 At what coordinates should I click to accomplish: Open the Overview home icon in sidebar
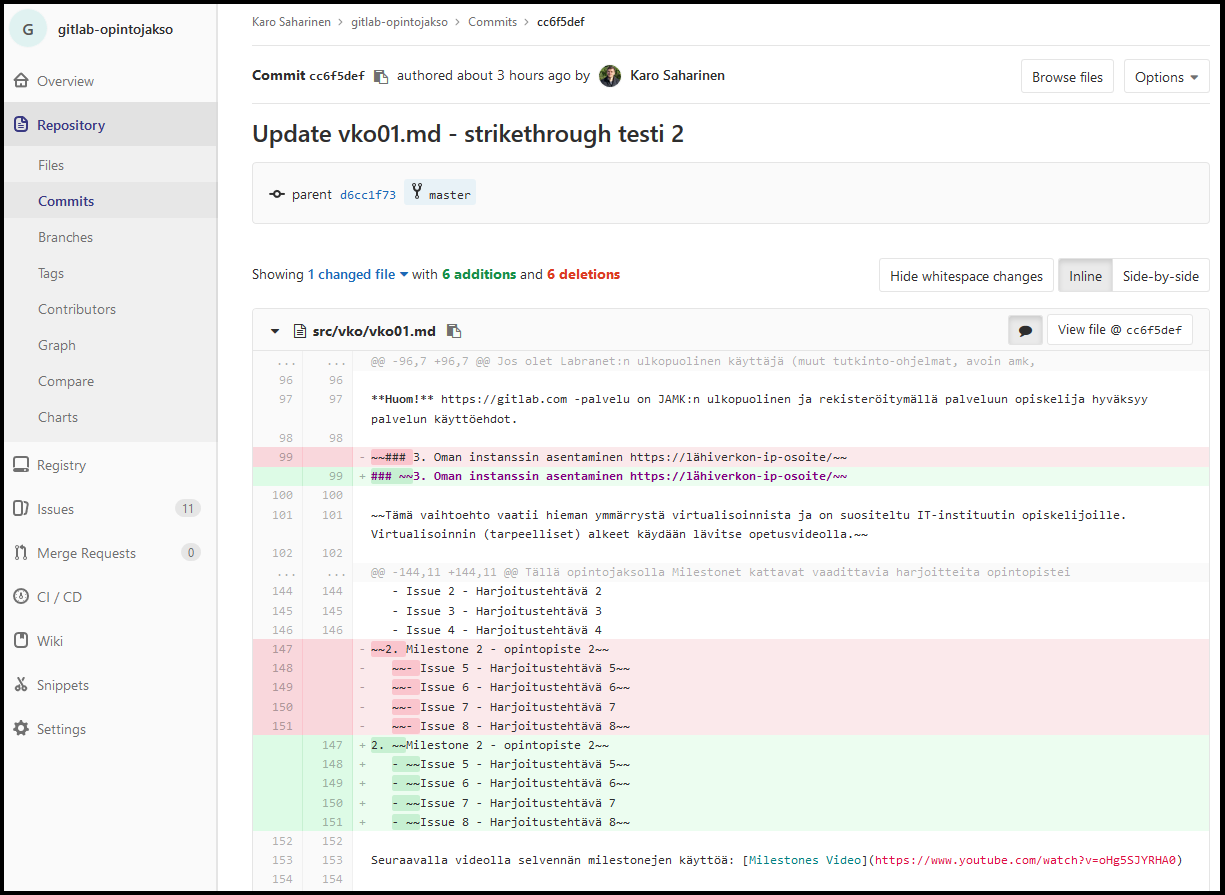click(21, 81)
